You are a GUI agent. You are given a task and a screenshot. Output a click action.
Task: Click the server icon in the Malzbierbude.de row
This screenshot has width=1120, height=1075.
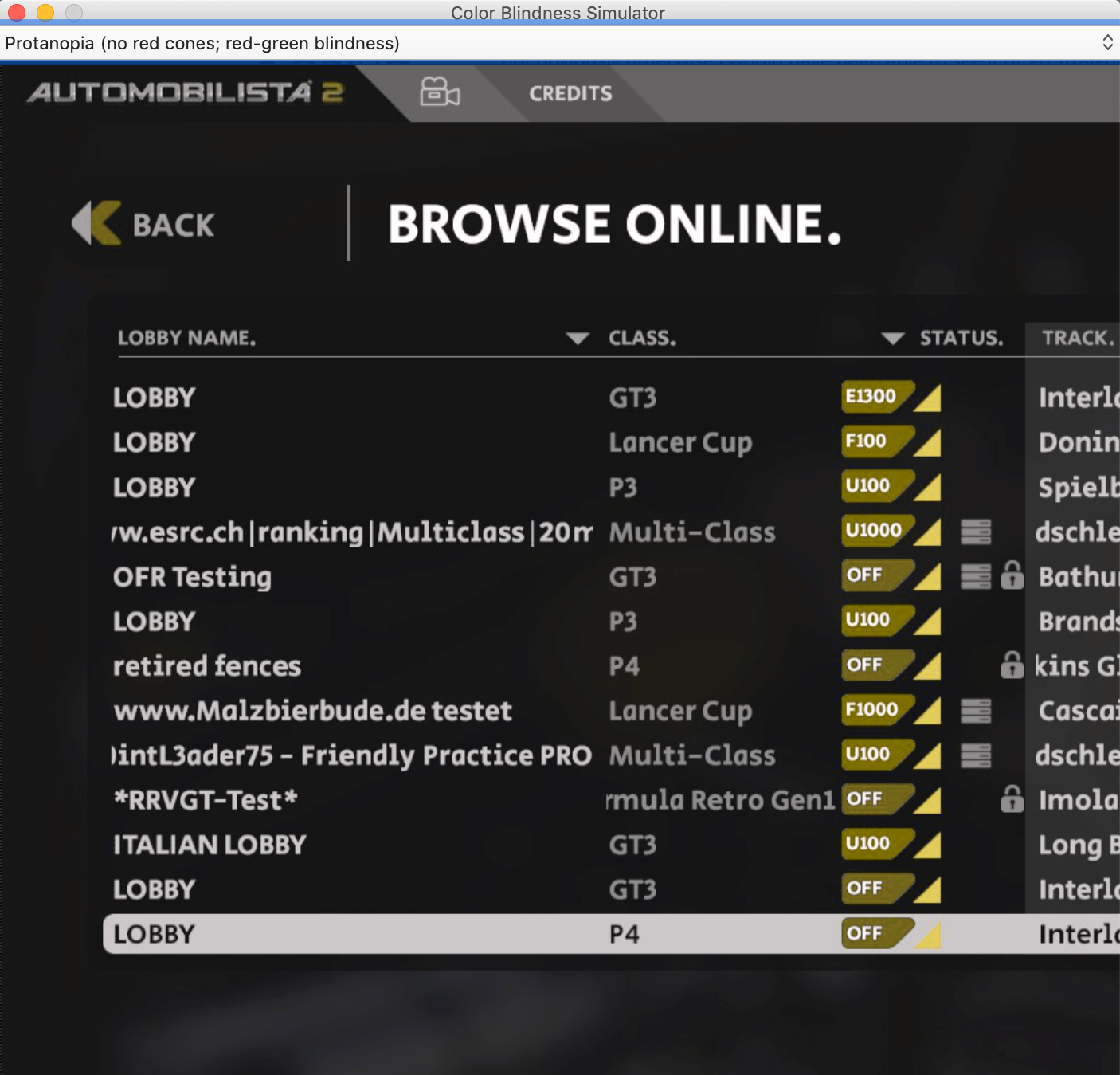976,710
